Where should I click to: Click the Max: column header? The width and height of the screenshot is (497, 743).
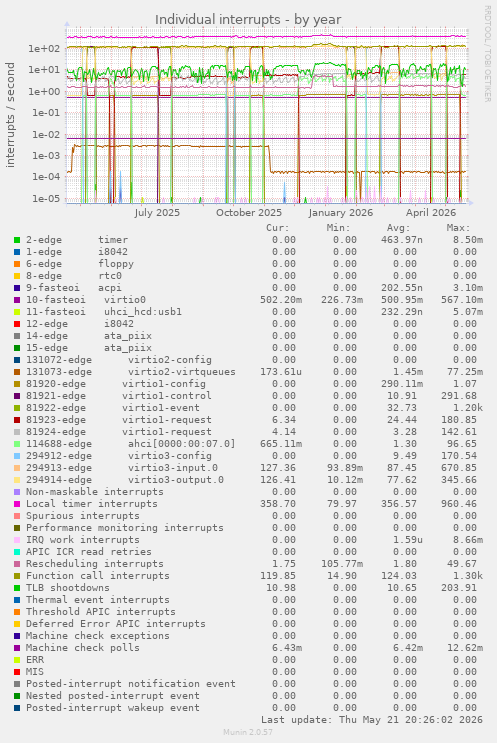(458, 228)
